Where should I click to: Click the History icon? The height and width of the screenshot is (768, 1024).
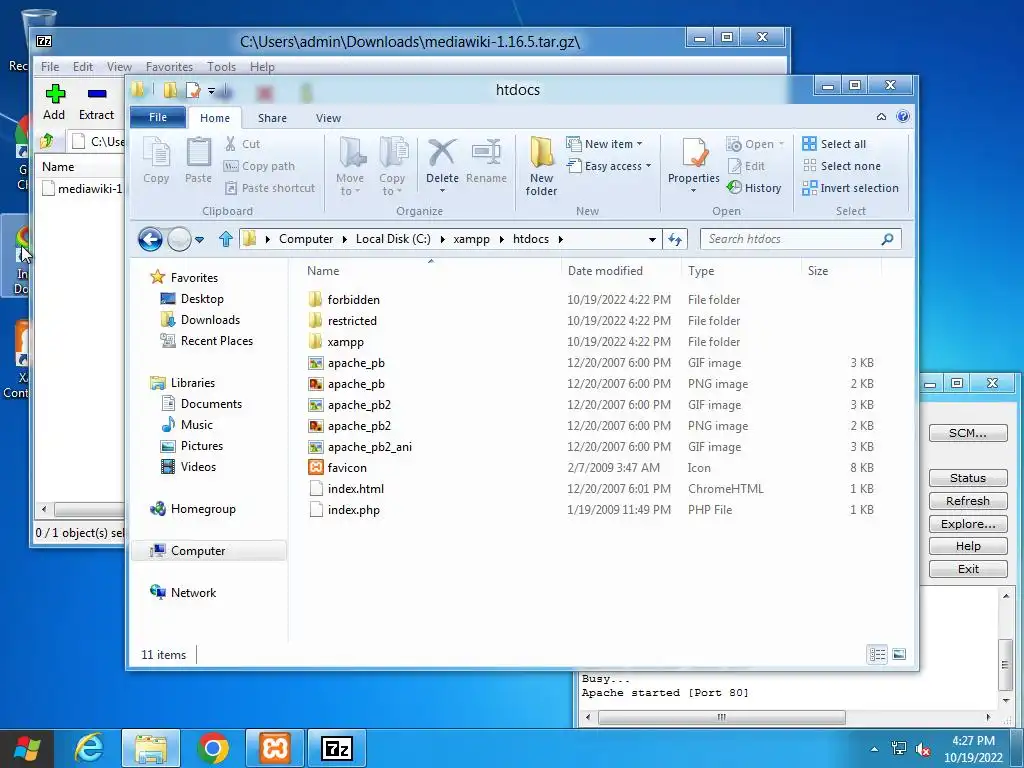tap(734, 188)
